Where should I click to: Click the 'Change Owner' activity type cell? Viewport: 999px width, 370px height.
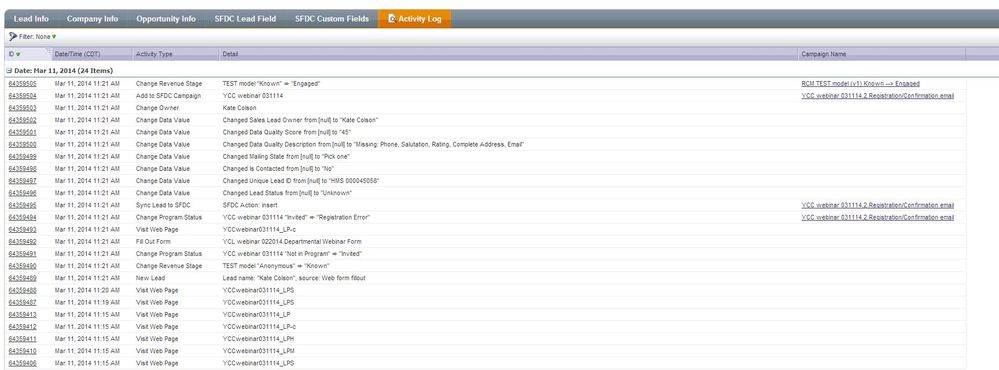coord(157,108)
